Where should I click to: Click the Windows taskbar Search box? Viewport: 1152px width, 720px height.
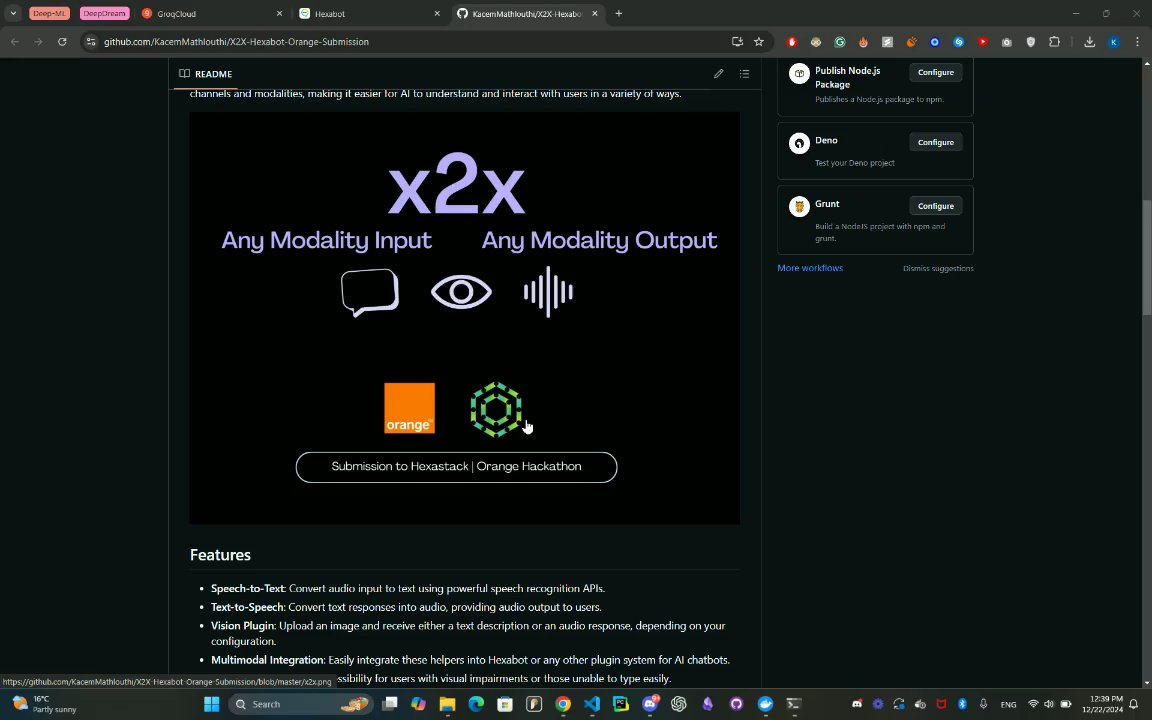[301, 704]
